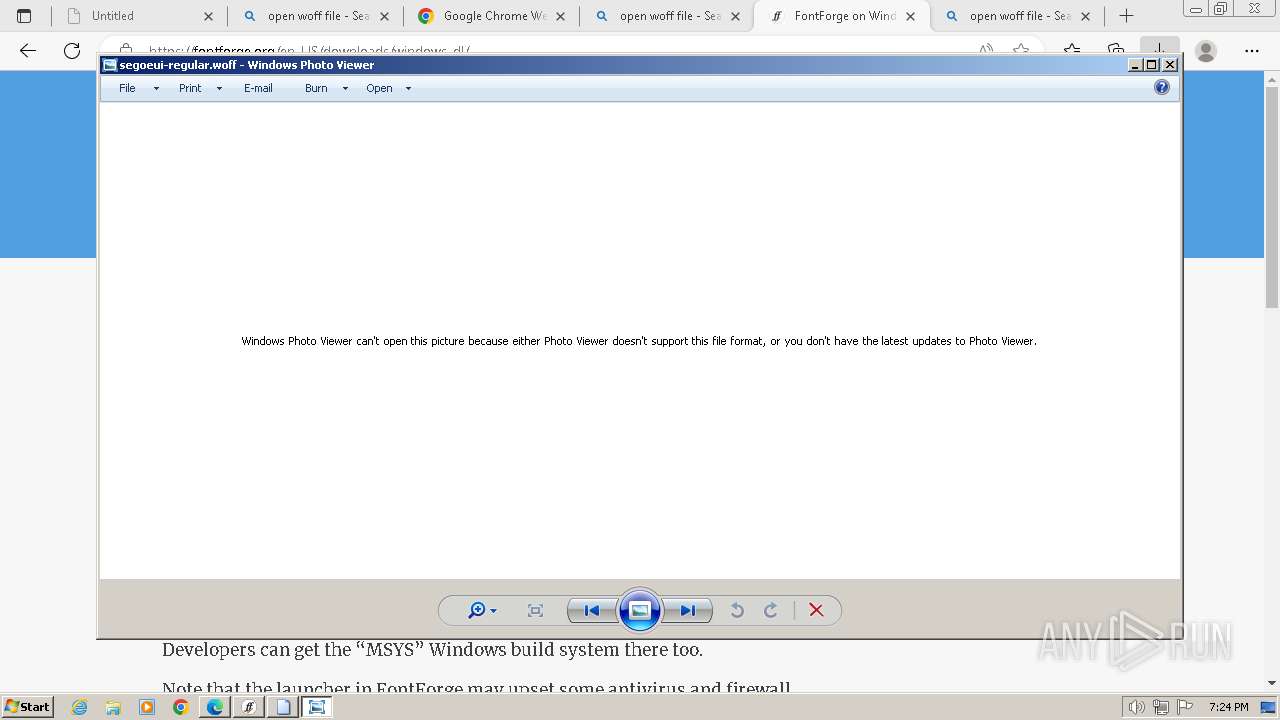Open browser Settings and more menu

pos(1252,50)
